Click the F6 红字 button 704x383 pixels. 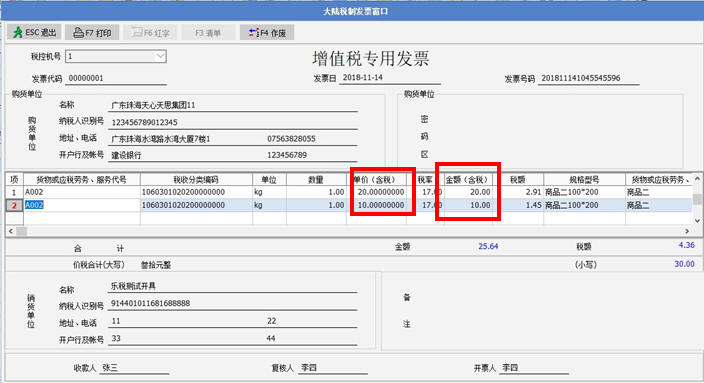tap(150, 33)
